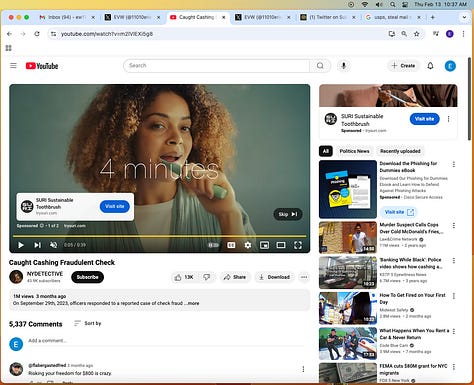Viewport: 474px width, 385px height.
Task: Select the All filter chip
Action: click(x=326, y=151)
